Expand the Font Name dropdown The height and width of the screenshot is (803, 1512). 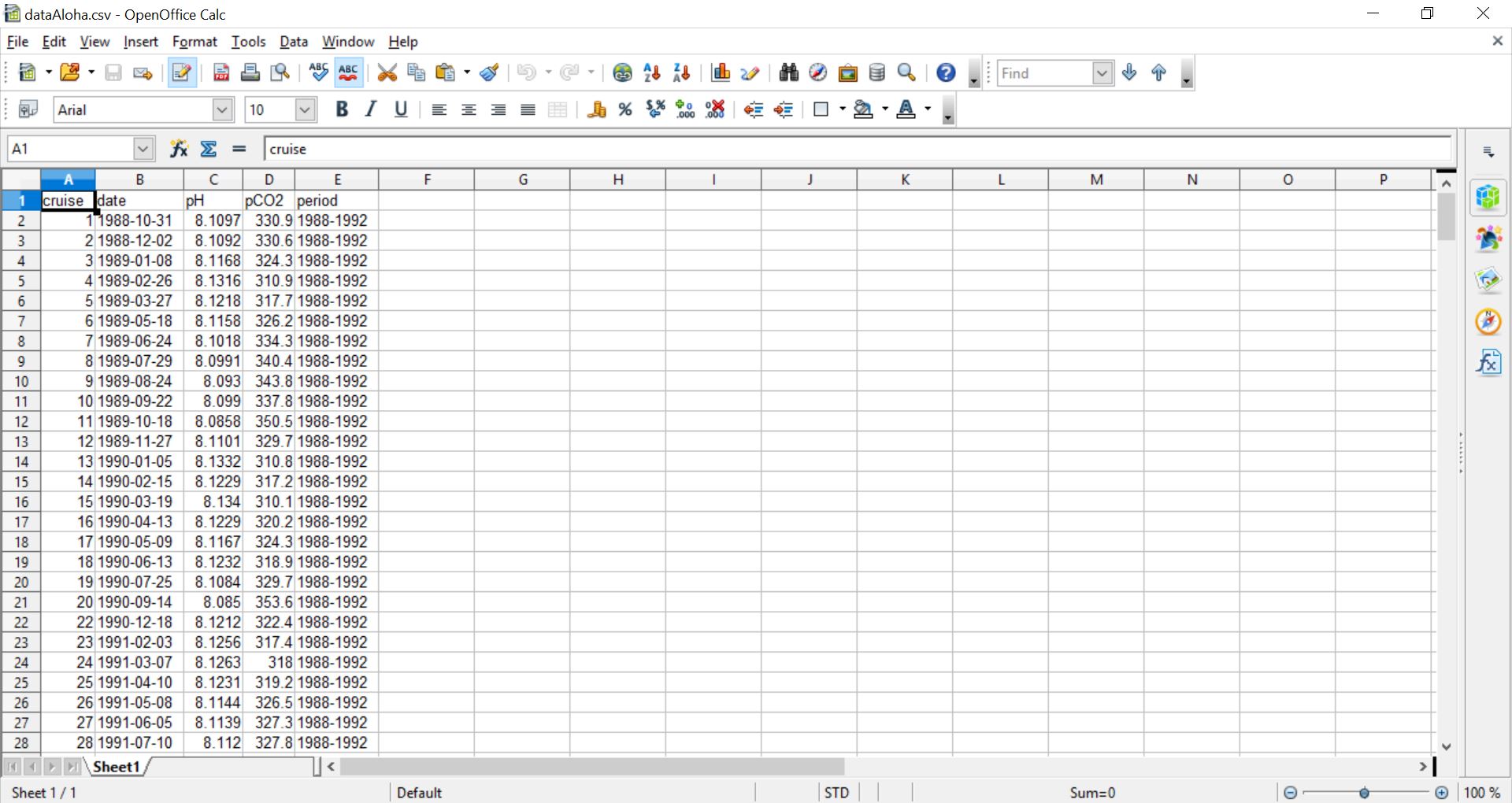[223, 109]
